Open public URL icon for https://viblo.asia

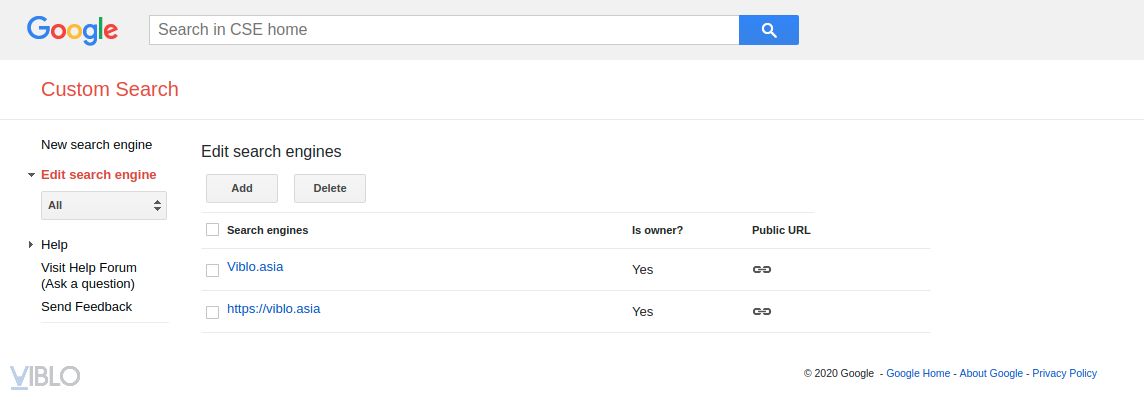click(761, 311)
